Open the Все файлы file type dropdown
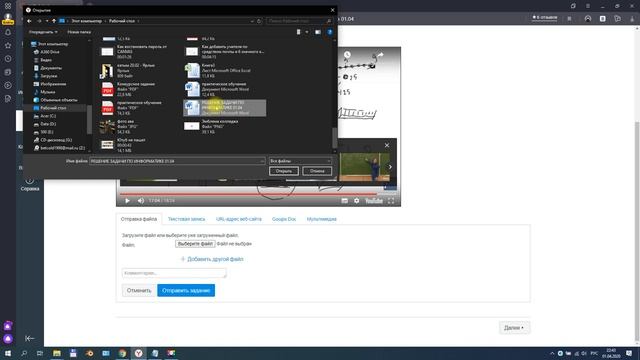640x360 pixels. pyautogui.click(x=300, y=161)
